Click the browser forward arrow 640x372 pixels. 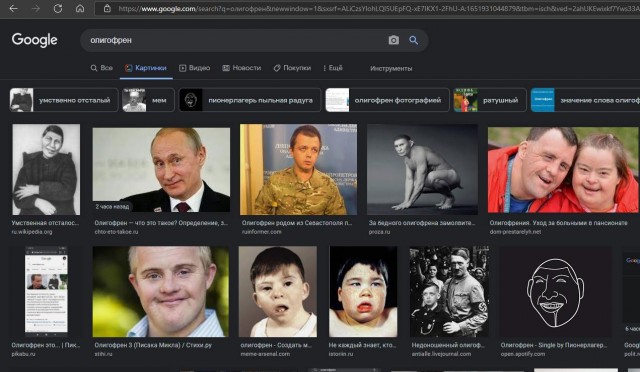pos(36,8)
